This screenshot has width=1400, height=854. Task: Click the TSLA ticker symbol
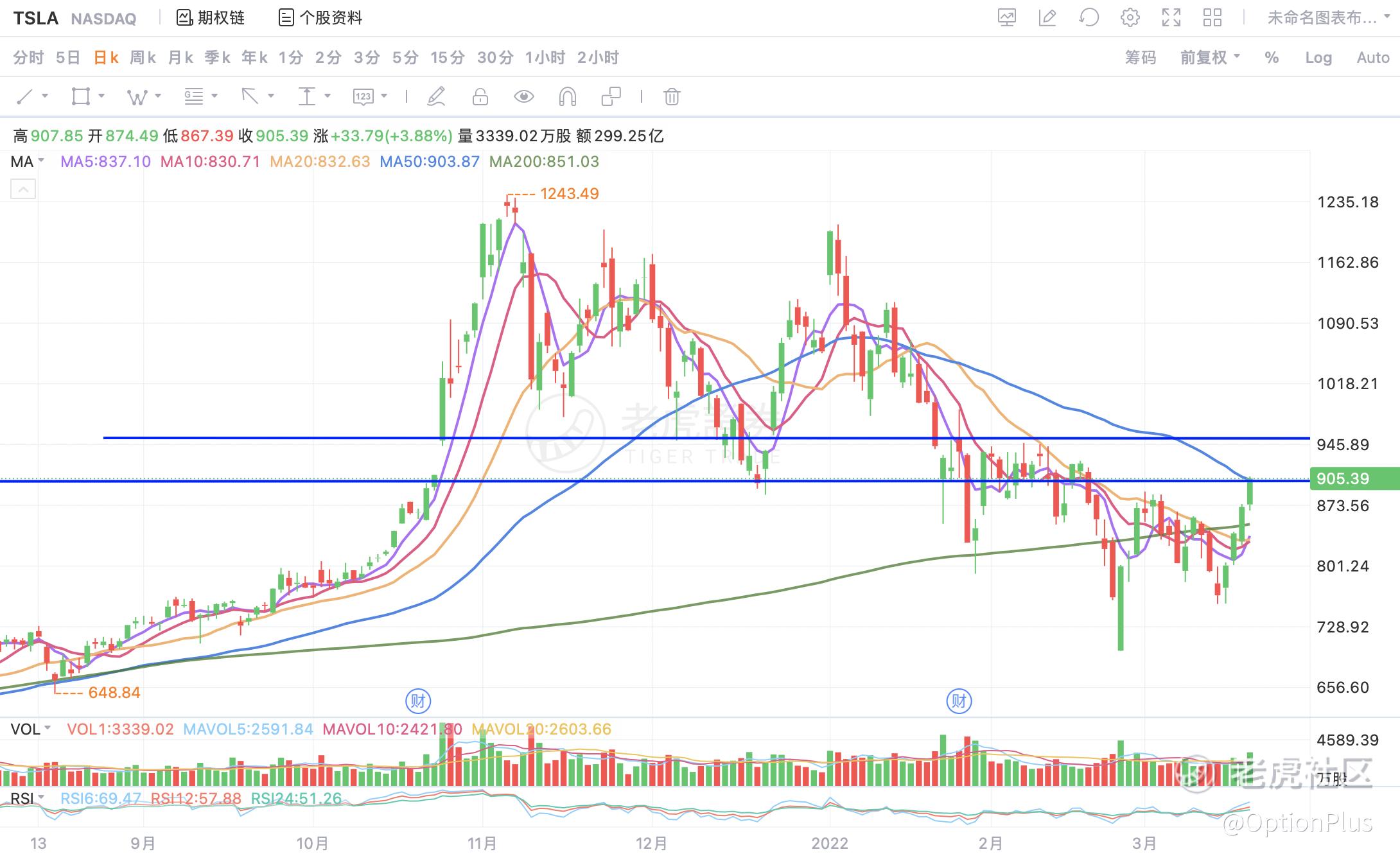(36, 18)
